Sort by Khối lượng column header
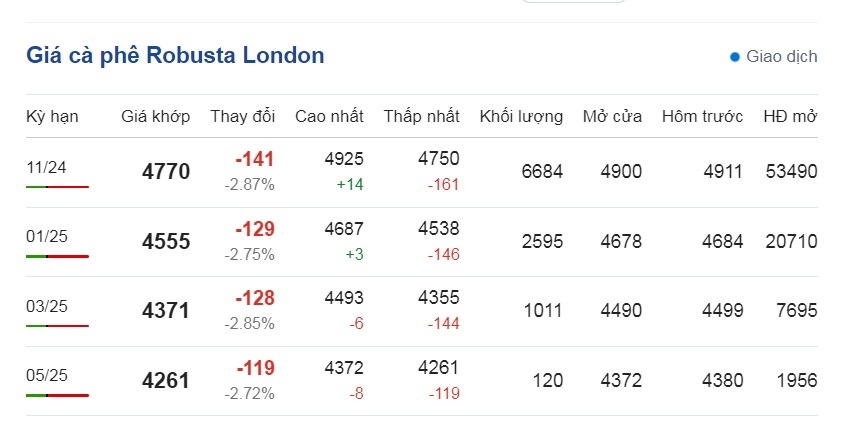The width and height of the screenshot is (844, 429). tap(521, 117)
